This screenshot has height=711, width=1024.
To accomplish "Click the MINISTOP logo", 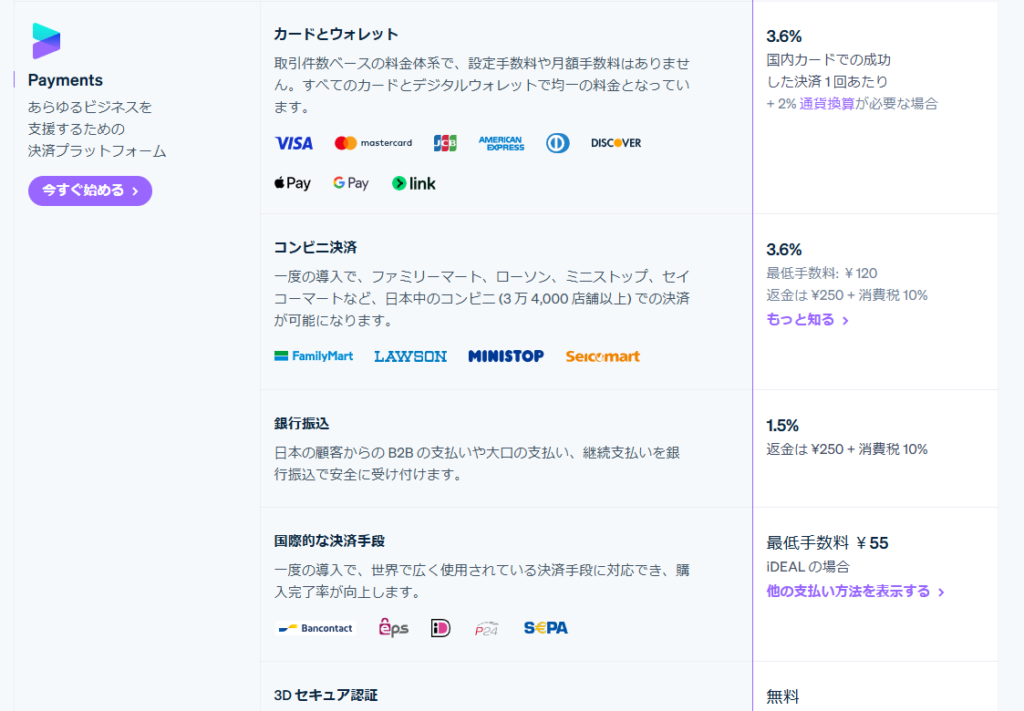I will coord(506,356).
